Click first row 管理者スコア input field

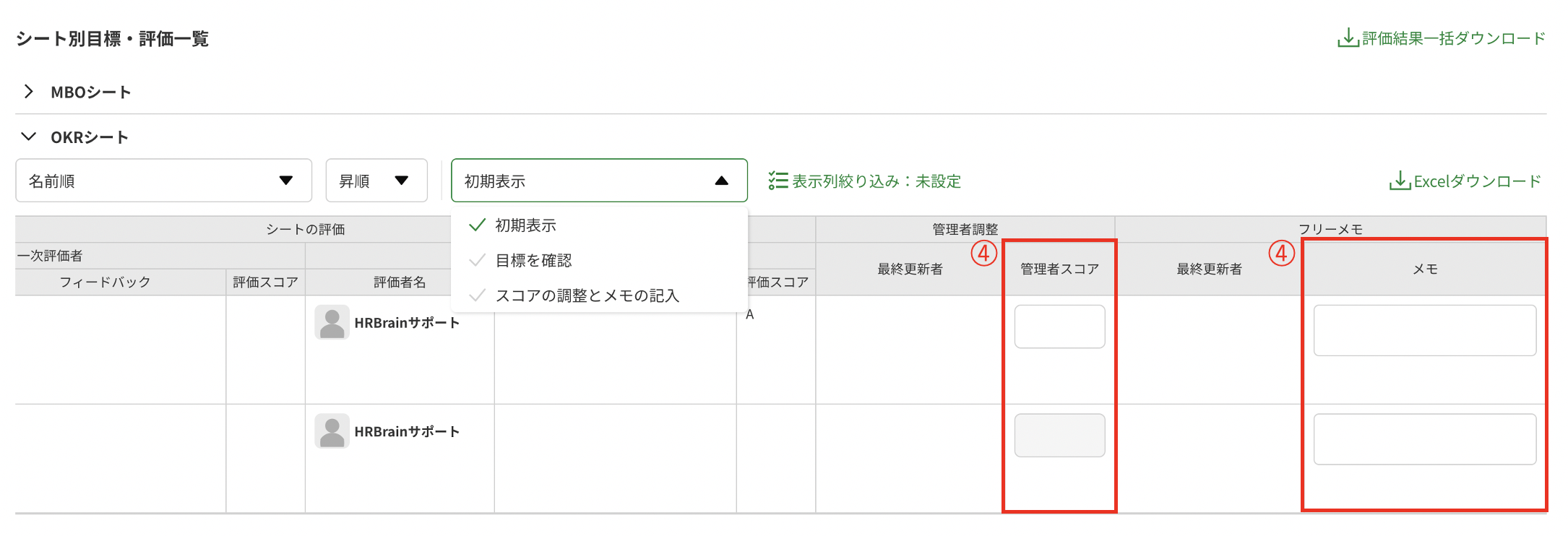[x=1059, y=327]
